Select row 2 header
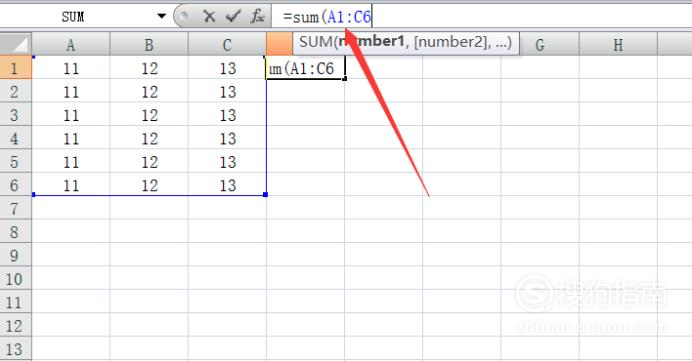The height and width of the screenshot is (361, 692). tap(15, 91)
